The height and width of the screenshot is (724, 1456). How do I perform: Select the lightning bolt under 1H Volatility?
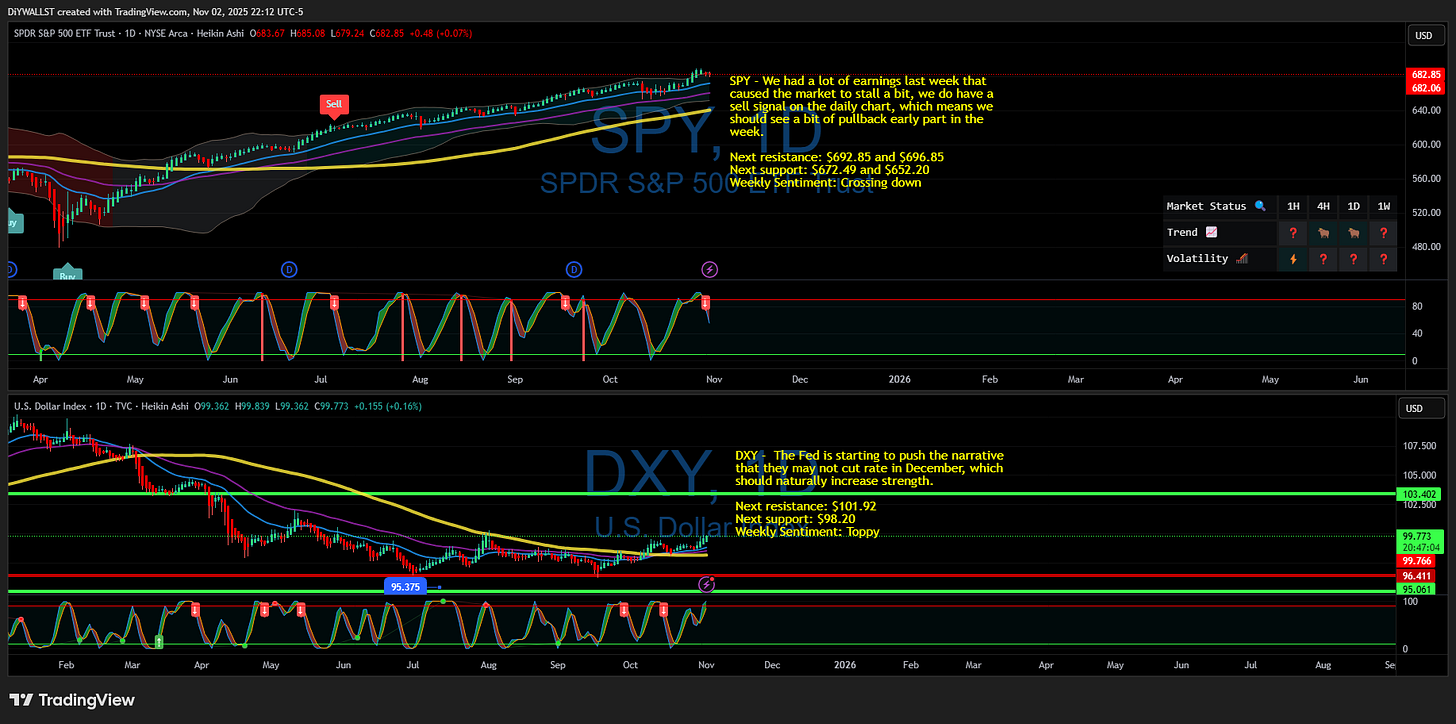pos(1293,258)
